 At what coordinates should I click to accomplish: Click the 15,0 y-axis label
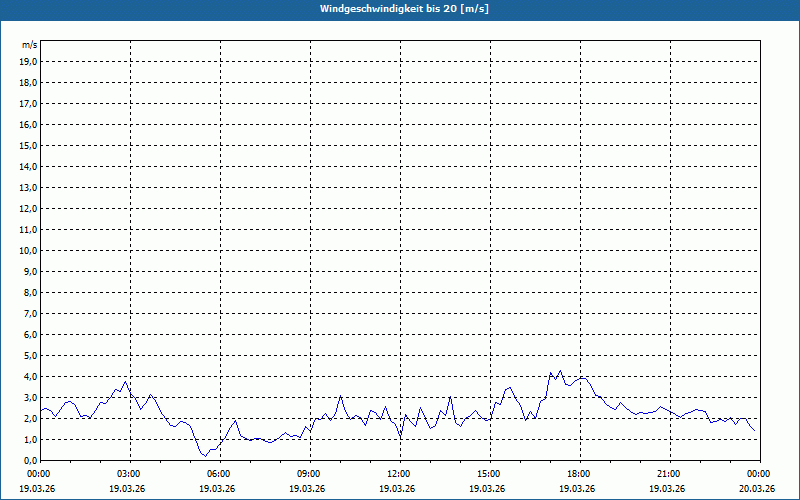28,145
